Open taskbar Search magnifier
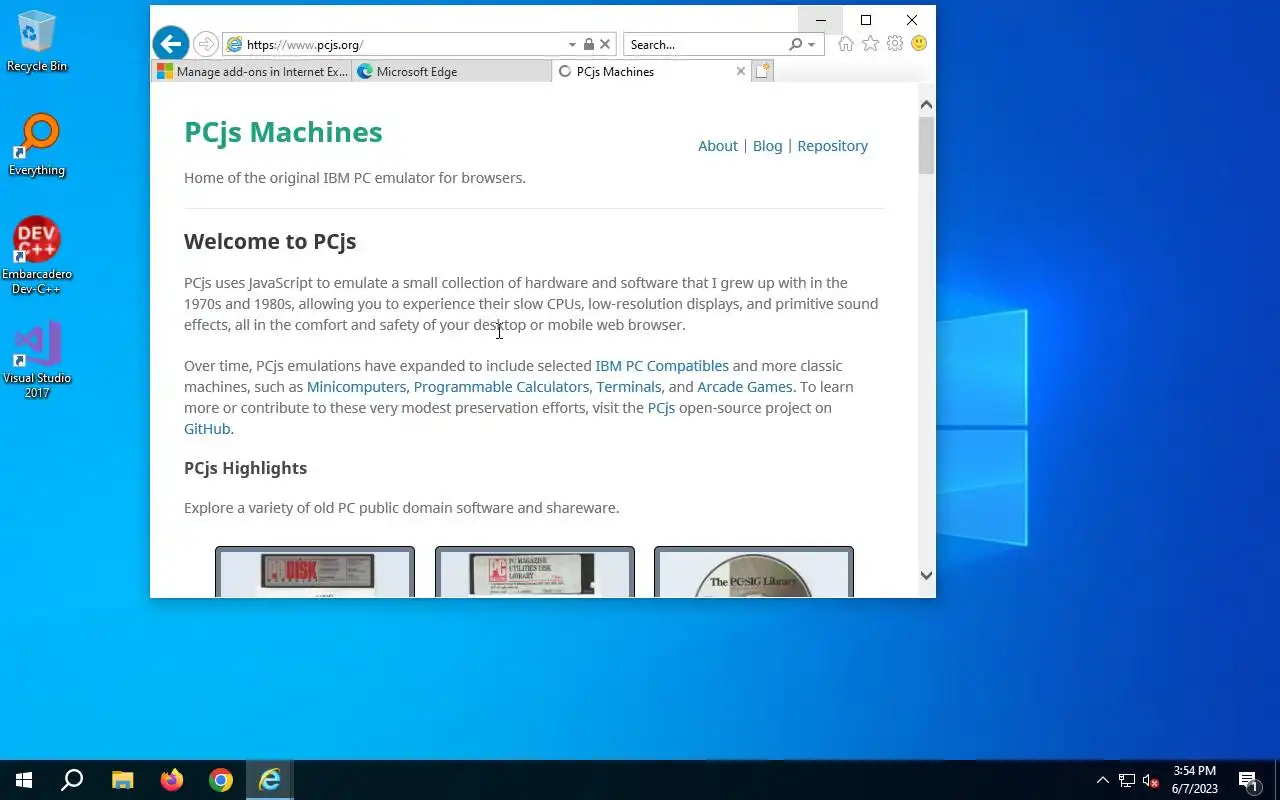Screen dimensions: 1280x800 (72, 780)
